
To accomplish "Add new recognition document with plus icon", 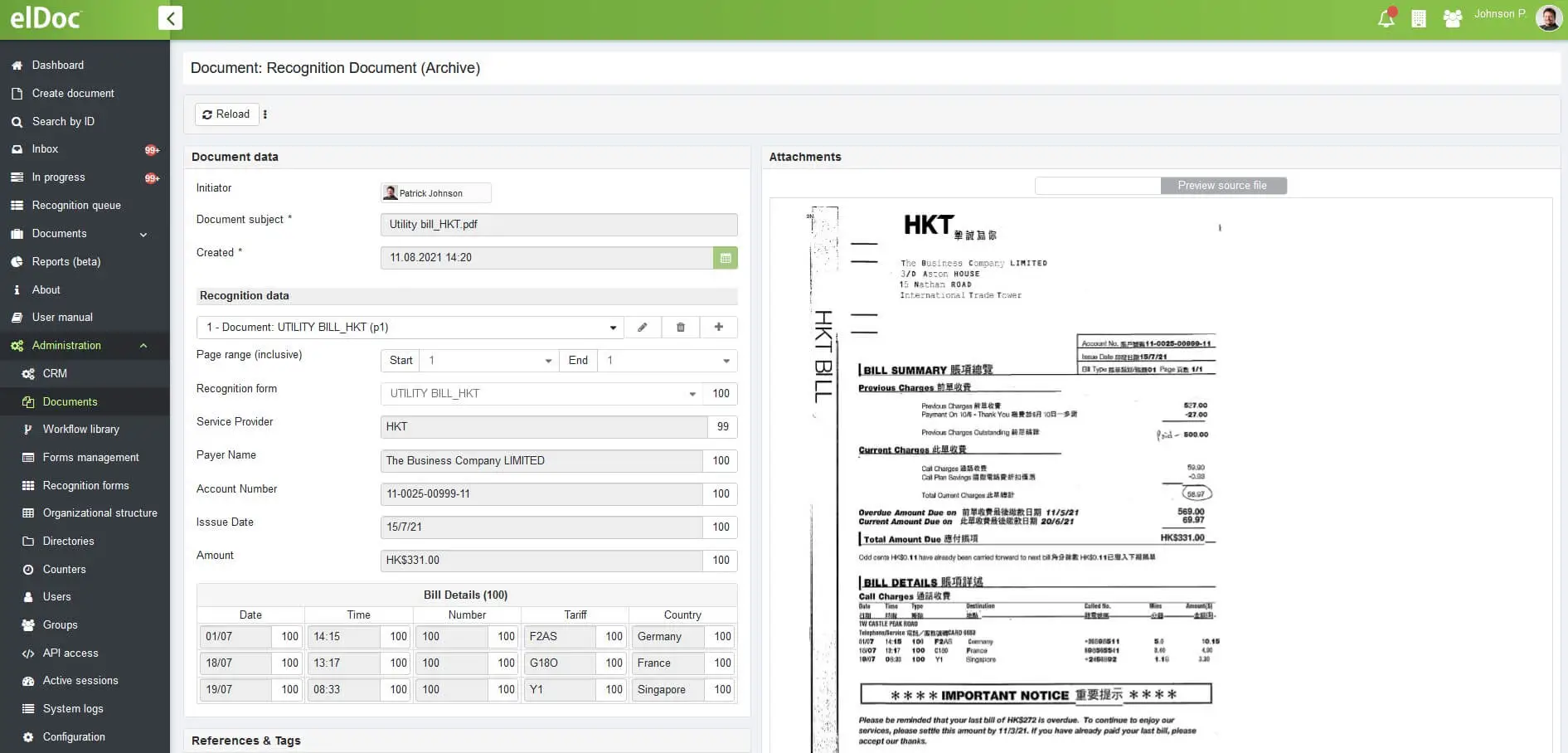I will [719, 328].
